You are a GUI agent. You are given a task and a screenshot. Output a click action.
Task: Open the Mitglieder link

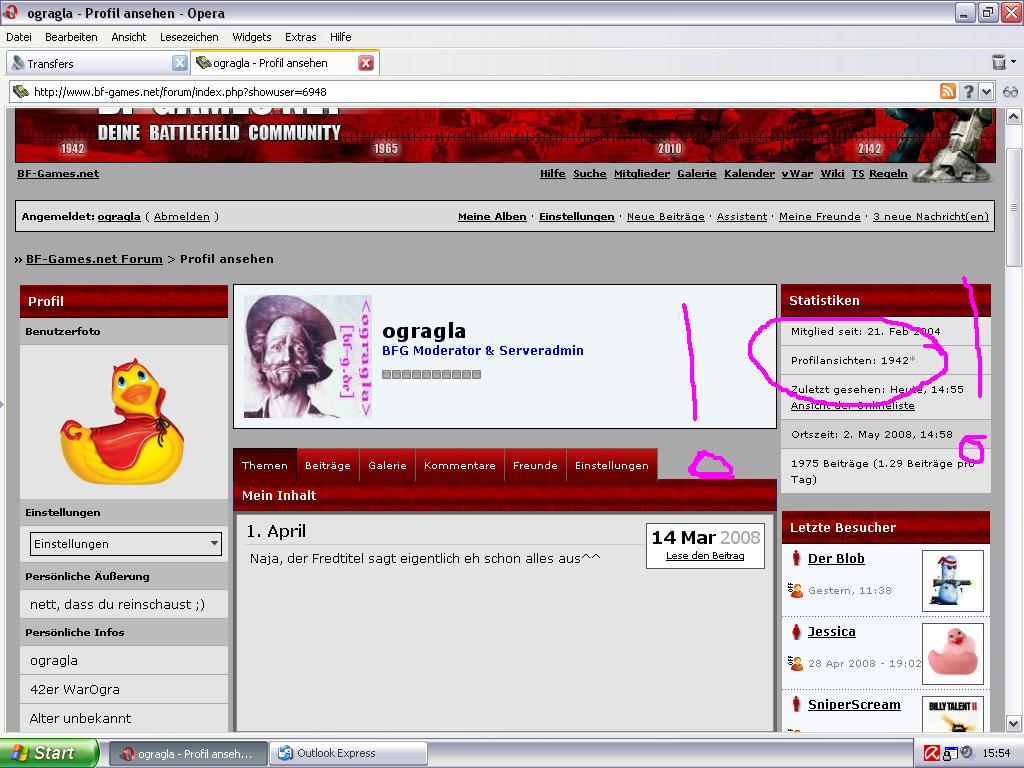pyautogui.click(x=642, y=174)
